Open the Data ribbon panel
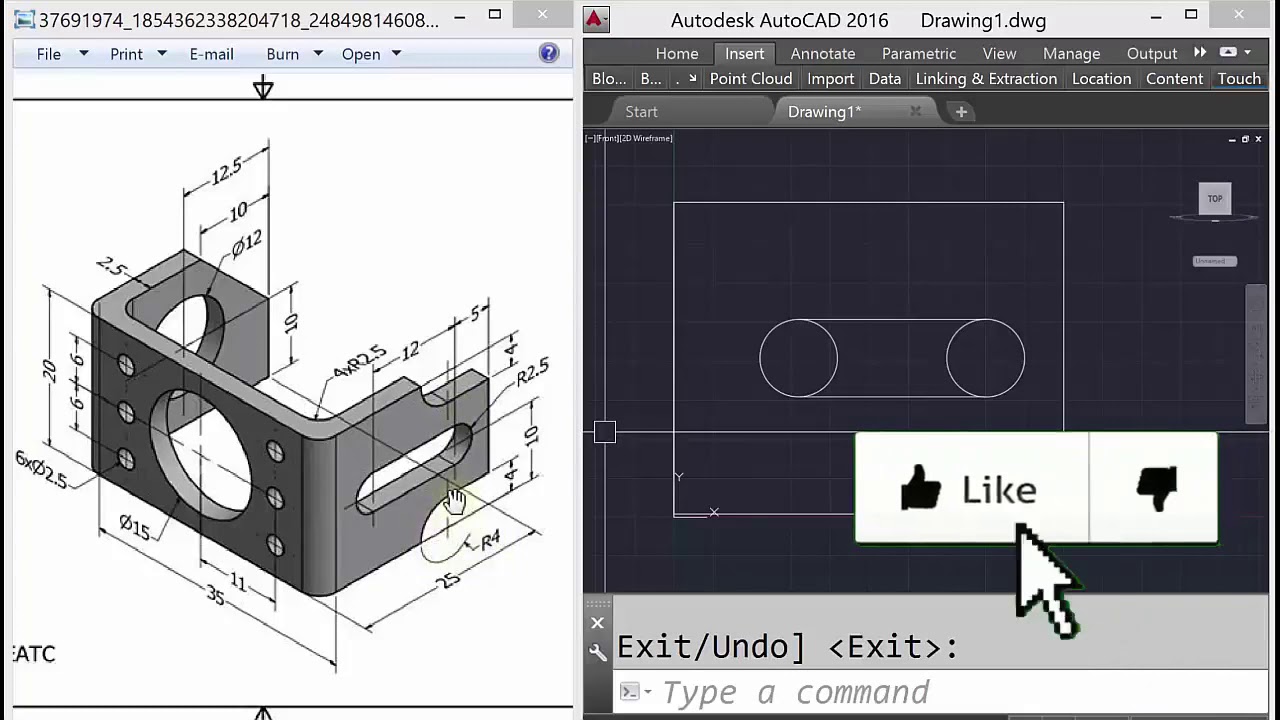1280x720 pixels. 885,79
